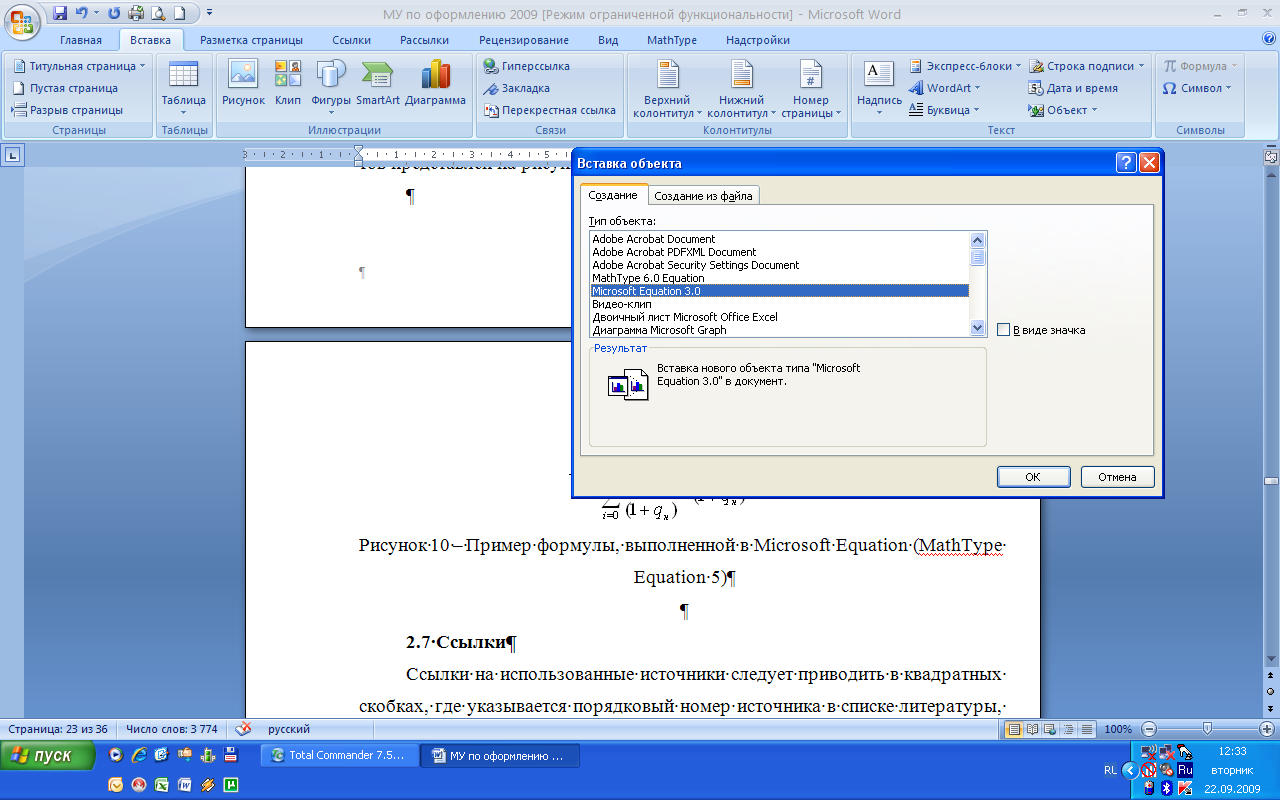Select MathType 6.0 Equation in list
The height and width of the screenshot is (800, 1280).
coord(779,278)
